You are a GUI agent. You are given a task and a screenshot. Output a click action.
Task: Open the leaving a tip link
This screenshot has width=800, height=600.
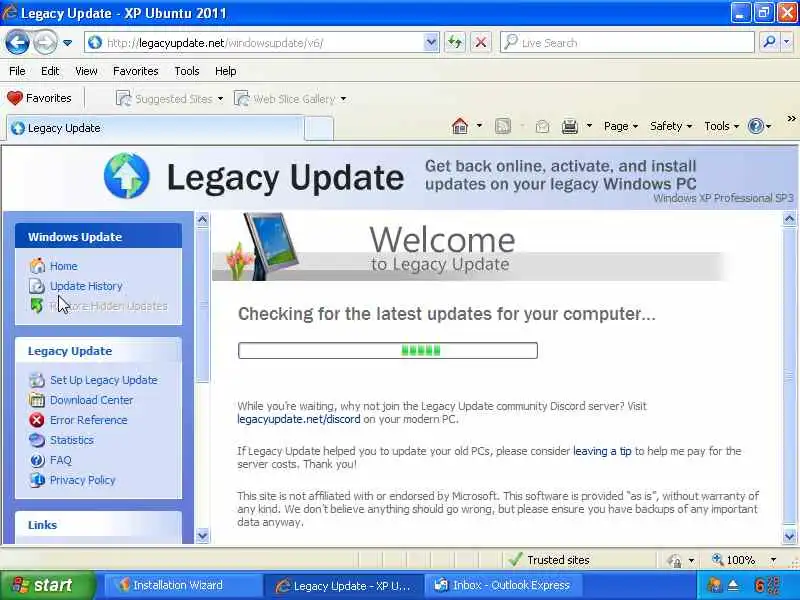point(602,451)
